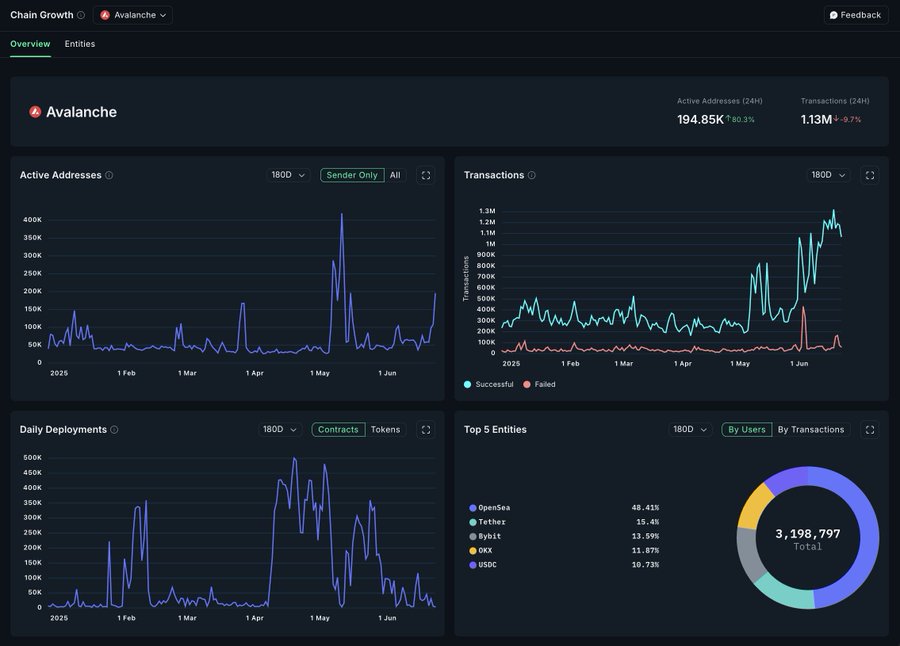This screenshot has width=900, height=646.
Task: Click the info icon next to Daily Deployments
Action: [114, 430]
